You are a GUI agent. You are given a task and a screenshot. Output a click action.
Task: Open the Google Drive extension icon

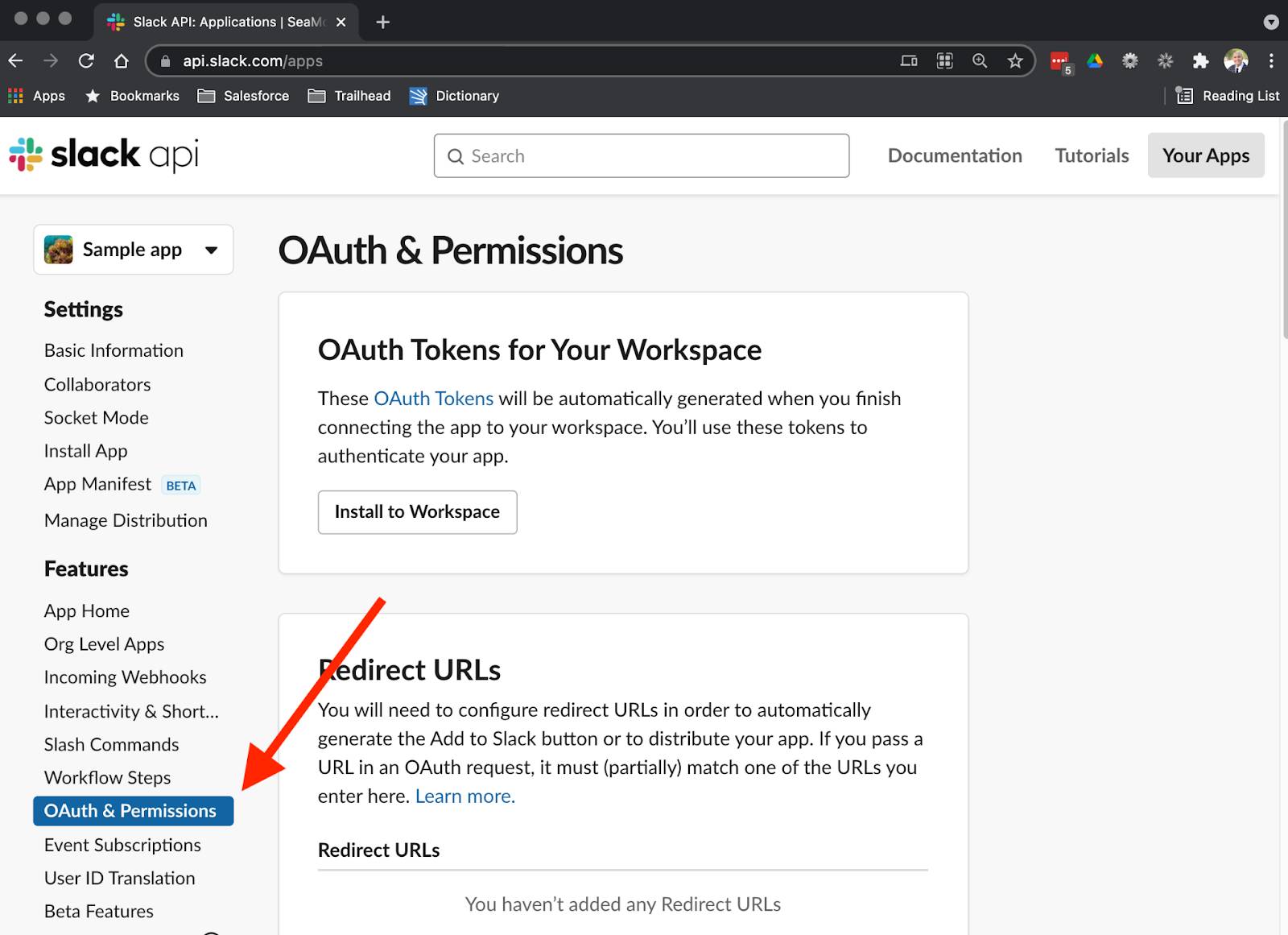point(1095,60)
